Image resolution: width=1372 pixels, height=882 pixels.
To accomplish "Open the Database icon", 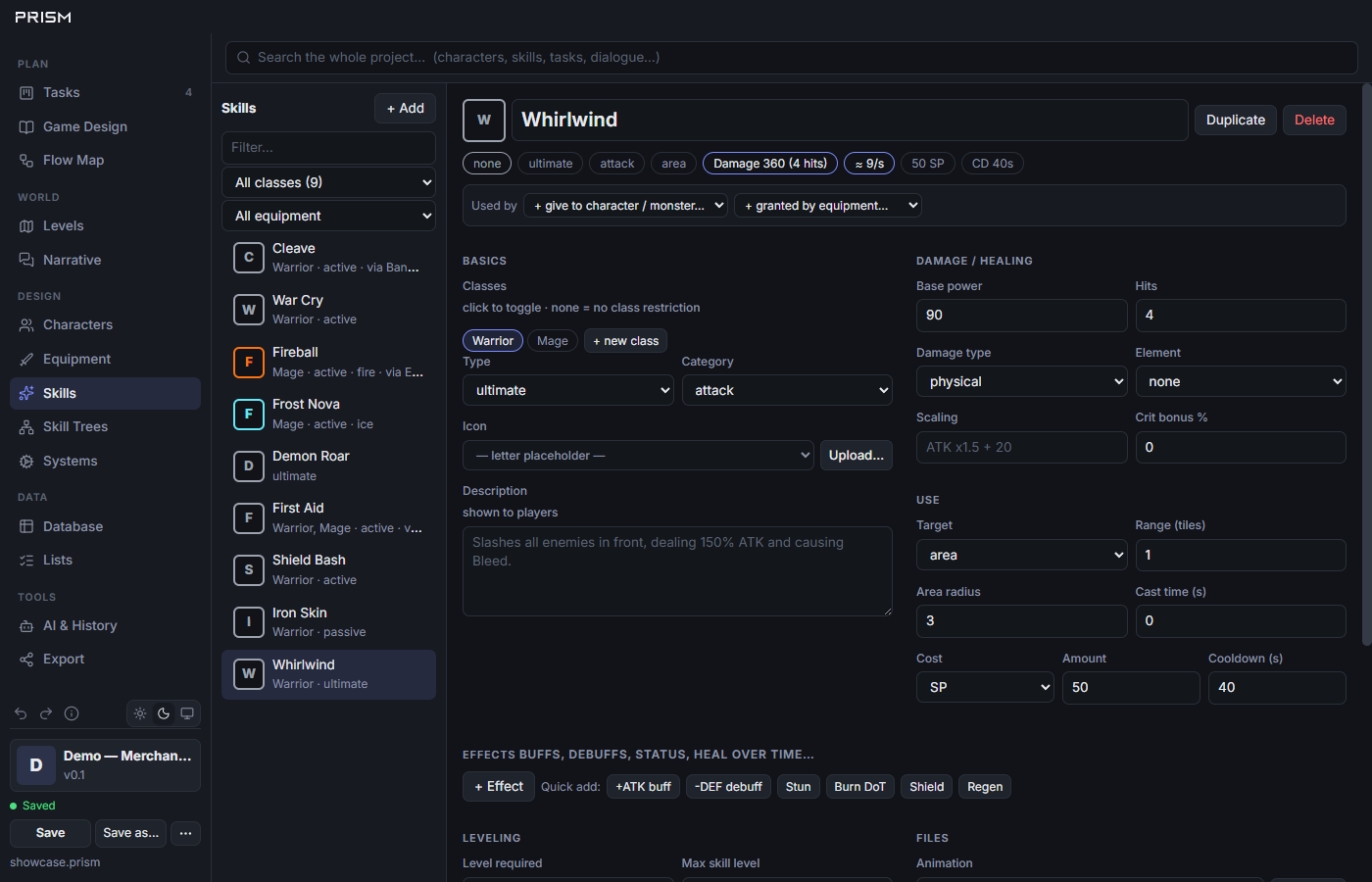I will pyautogui.click(x=26, y=526).
